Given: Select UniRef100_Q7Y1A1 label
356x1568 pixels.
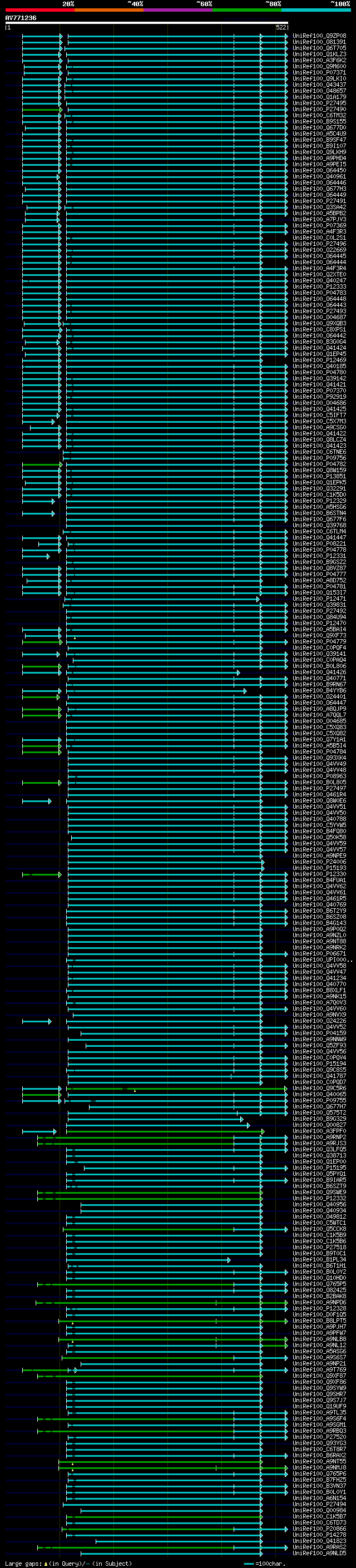Looking at the screenshot, I should (x=319, y=740).
